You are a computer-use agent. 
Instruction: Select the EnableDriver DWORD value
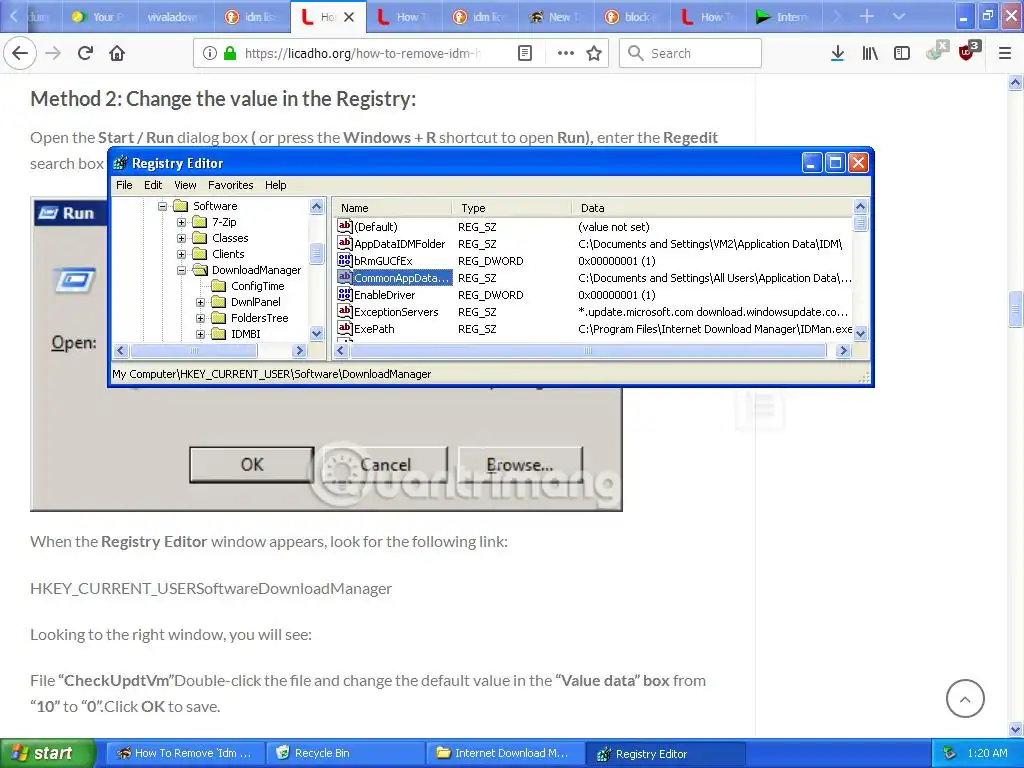[384, 295]
